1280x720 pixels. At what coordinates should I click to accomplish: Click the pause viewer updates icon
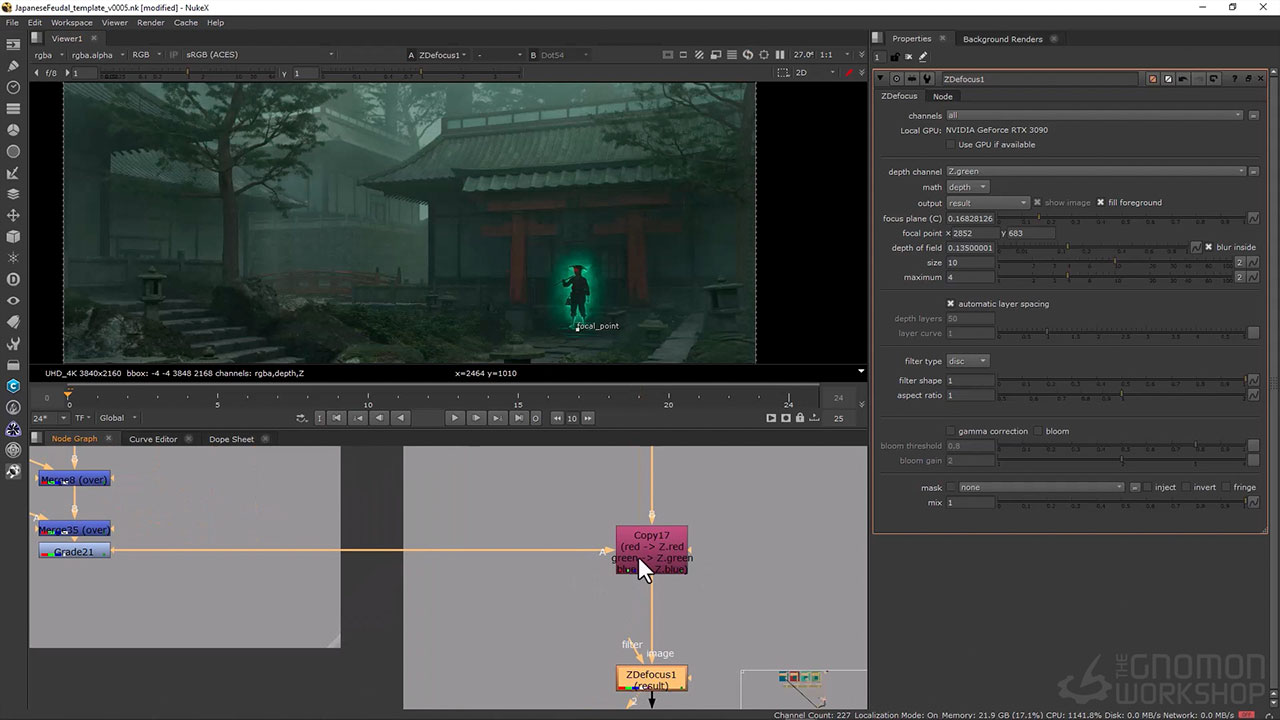[780, 55]
